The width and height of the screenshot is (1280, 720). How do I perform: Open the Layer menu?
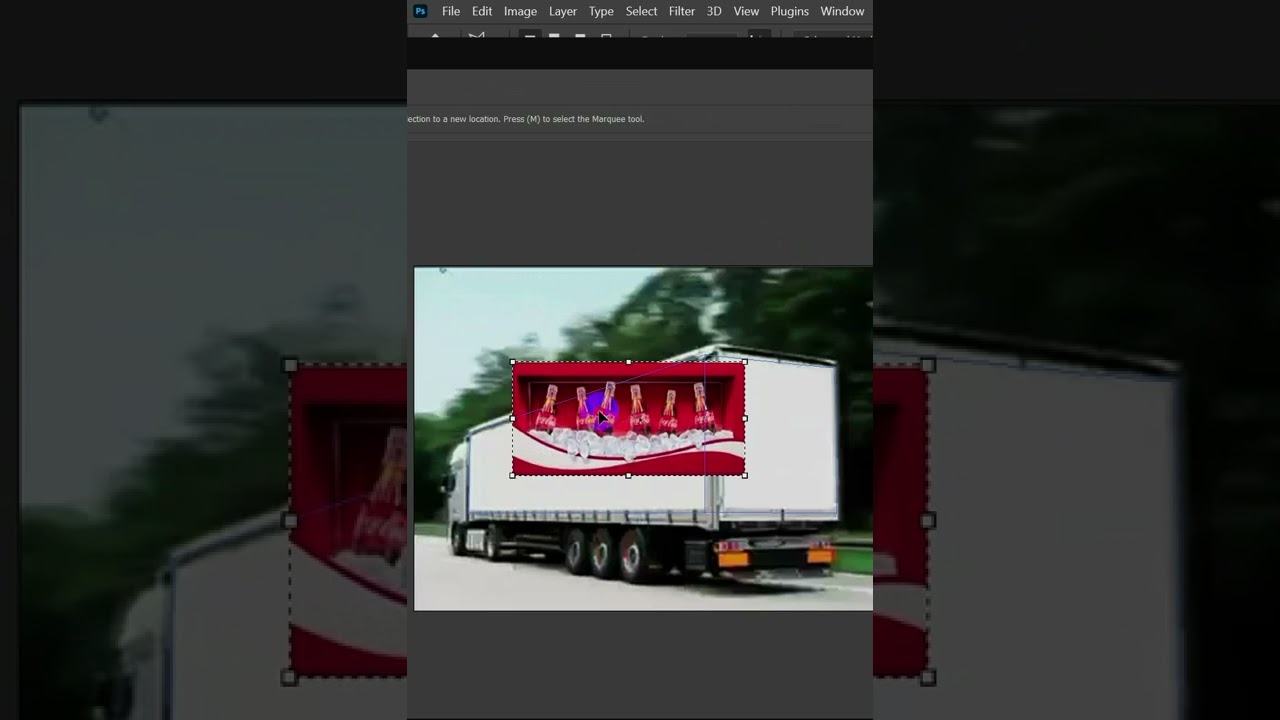coord(563,11)
